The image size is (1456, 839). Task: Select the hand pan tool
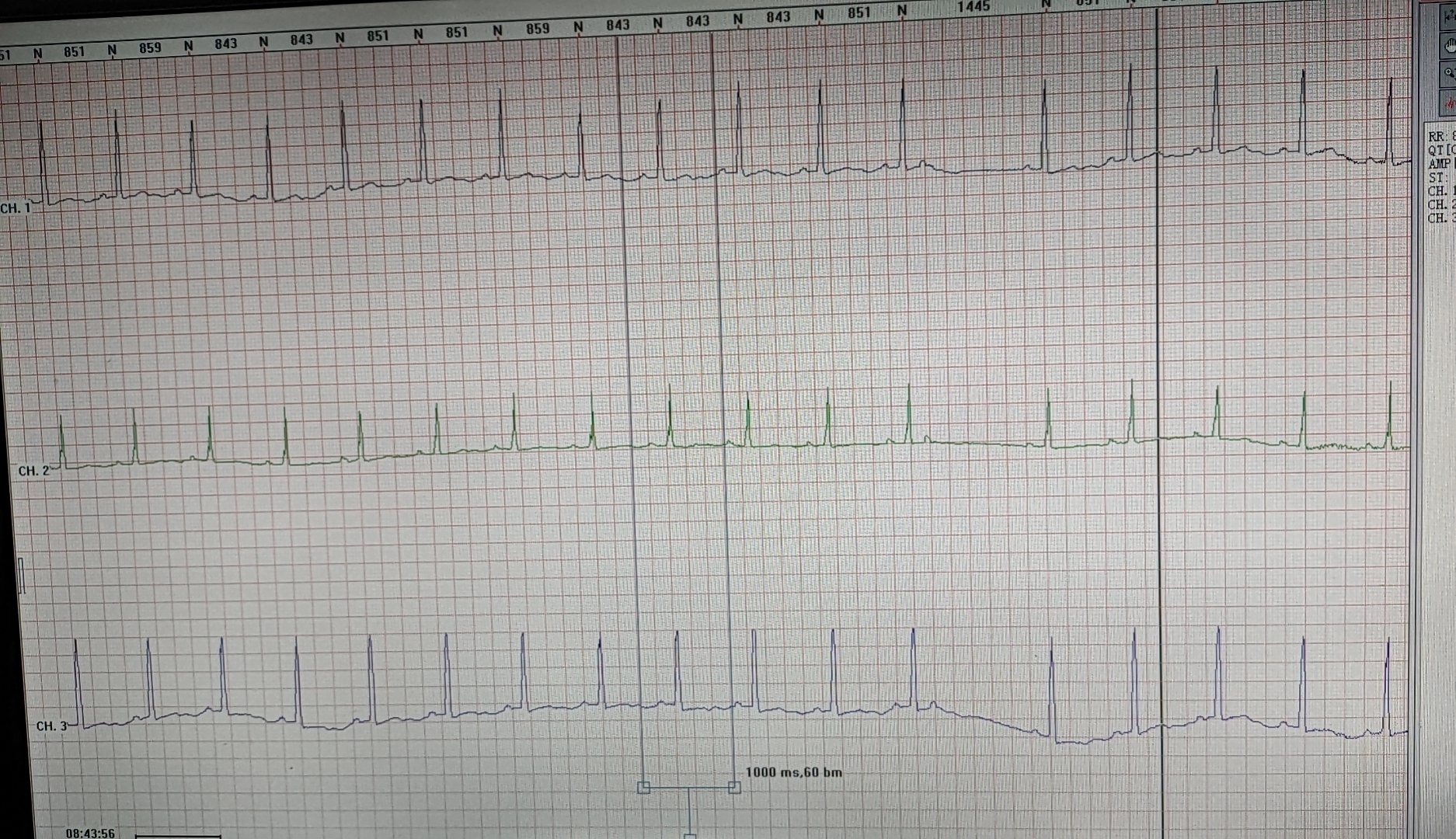click(1450, 47)
